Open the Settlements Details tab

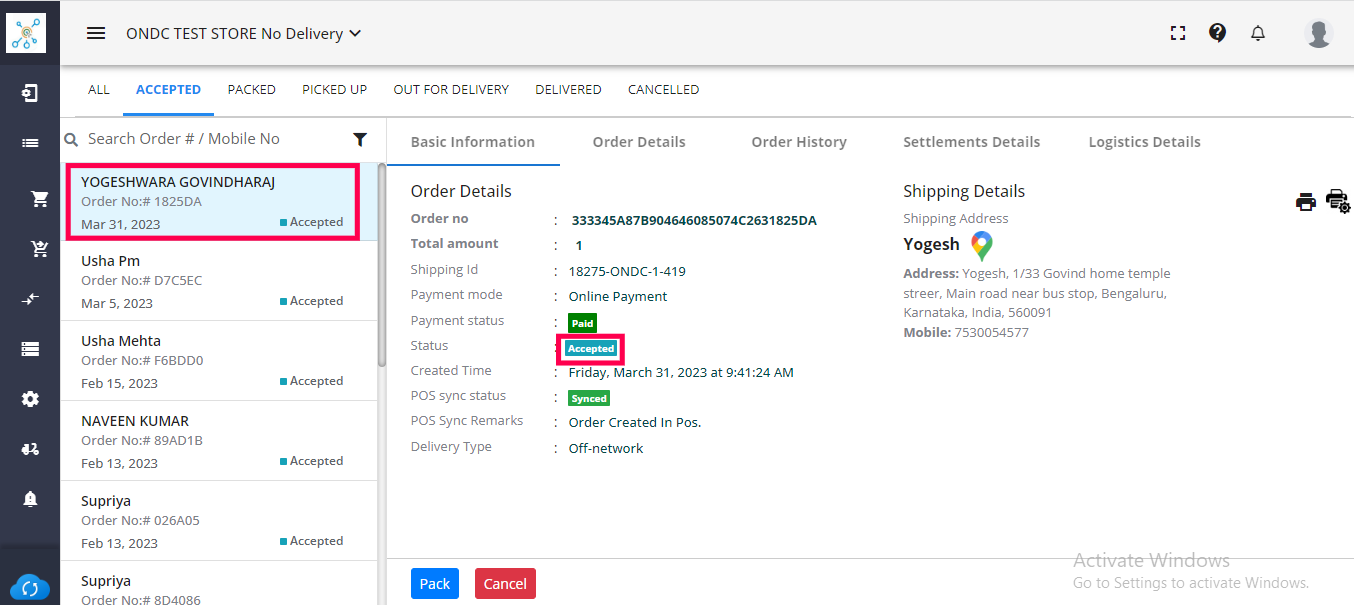coord(971,142)
